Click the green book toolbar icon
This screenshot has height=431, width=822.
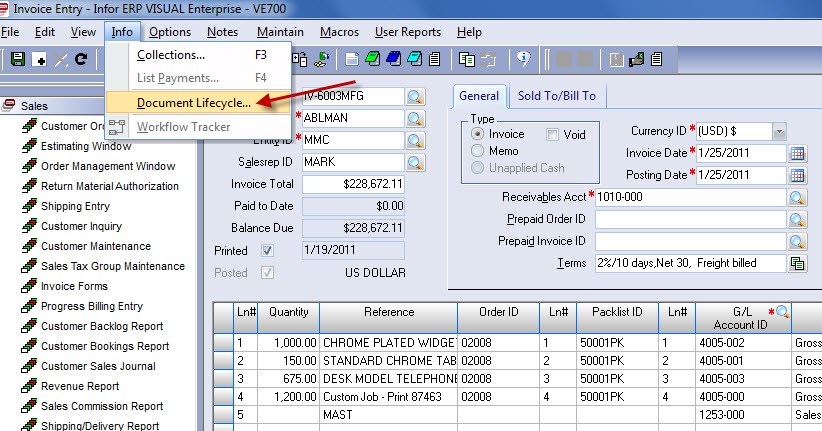tap(373, 59)
